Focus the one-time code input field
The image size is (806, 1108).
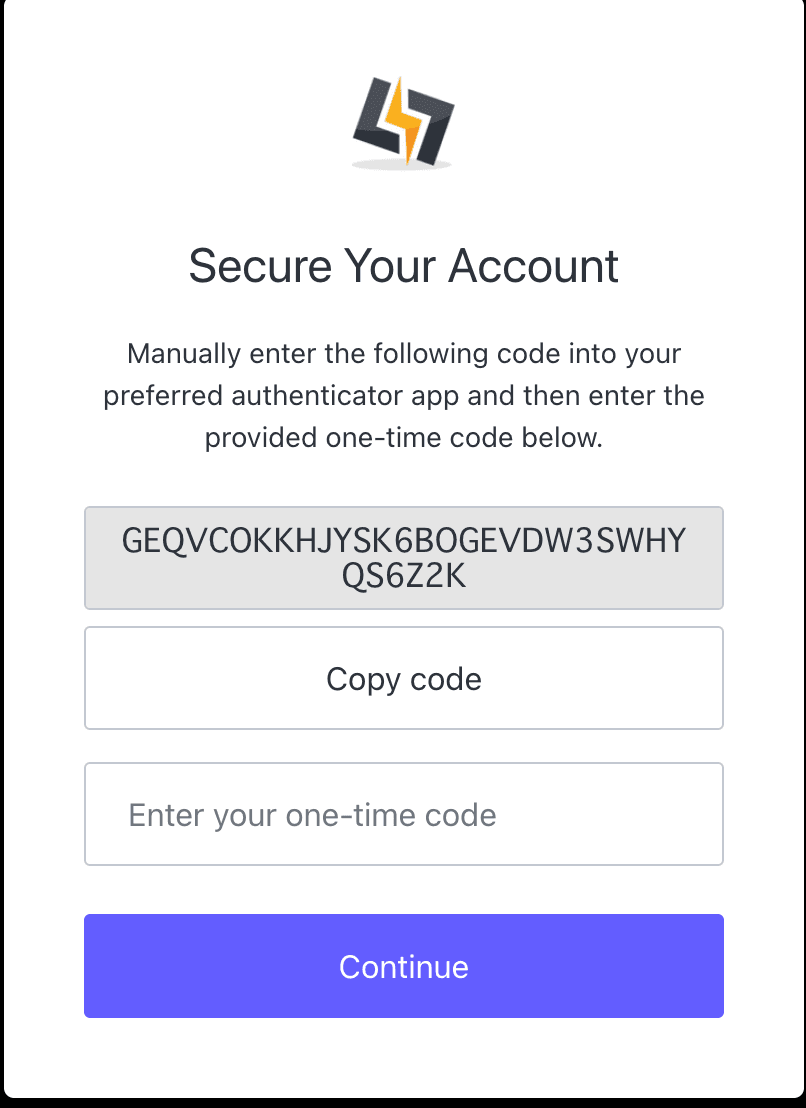click(x=403, y=814)
